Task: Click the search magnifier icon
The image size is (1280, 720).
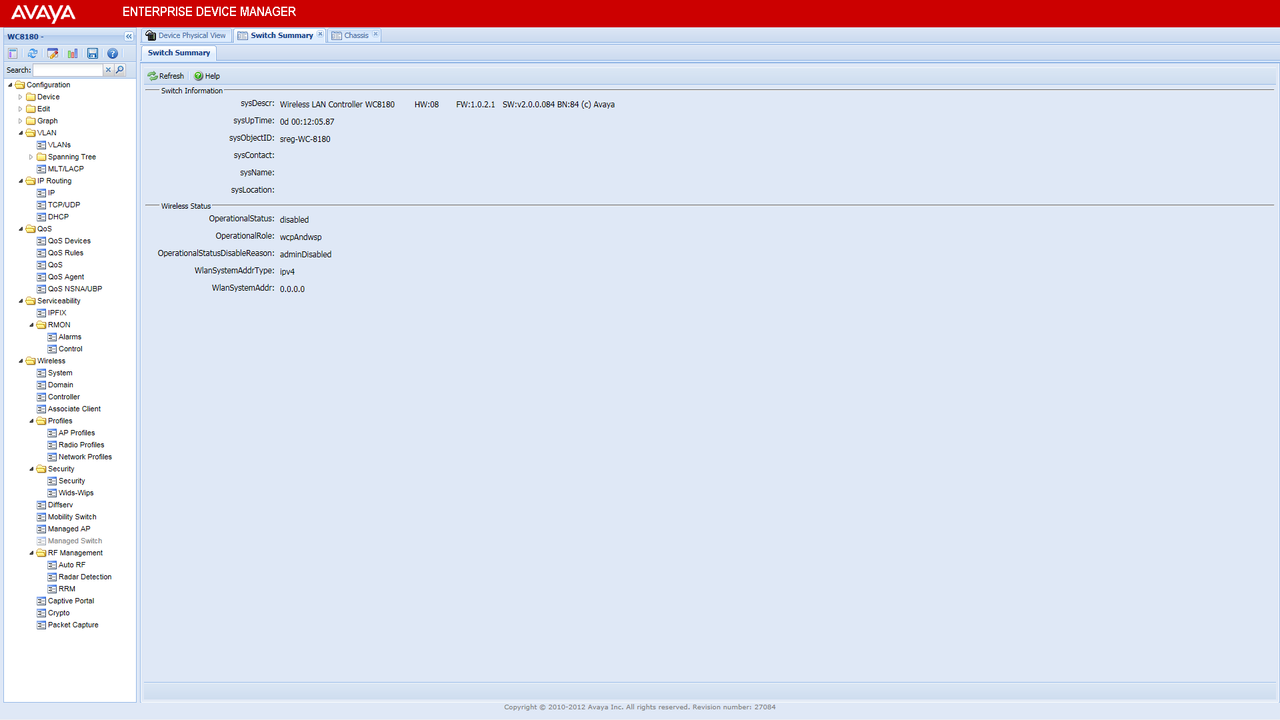Action: tap(120, 70)
